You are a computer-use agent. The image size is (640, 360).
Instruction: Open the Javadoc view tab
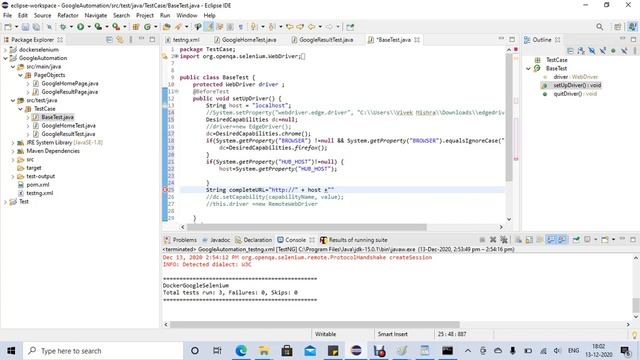pos(216,240)
